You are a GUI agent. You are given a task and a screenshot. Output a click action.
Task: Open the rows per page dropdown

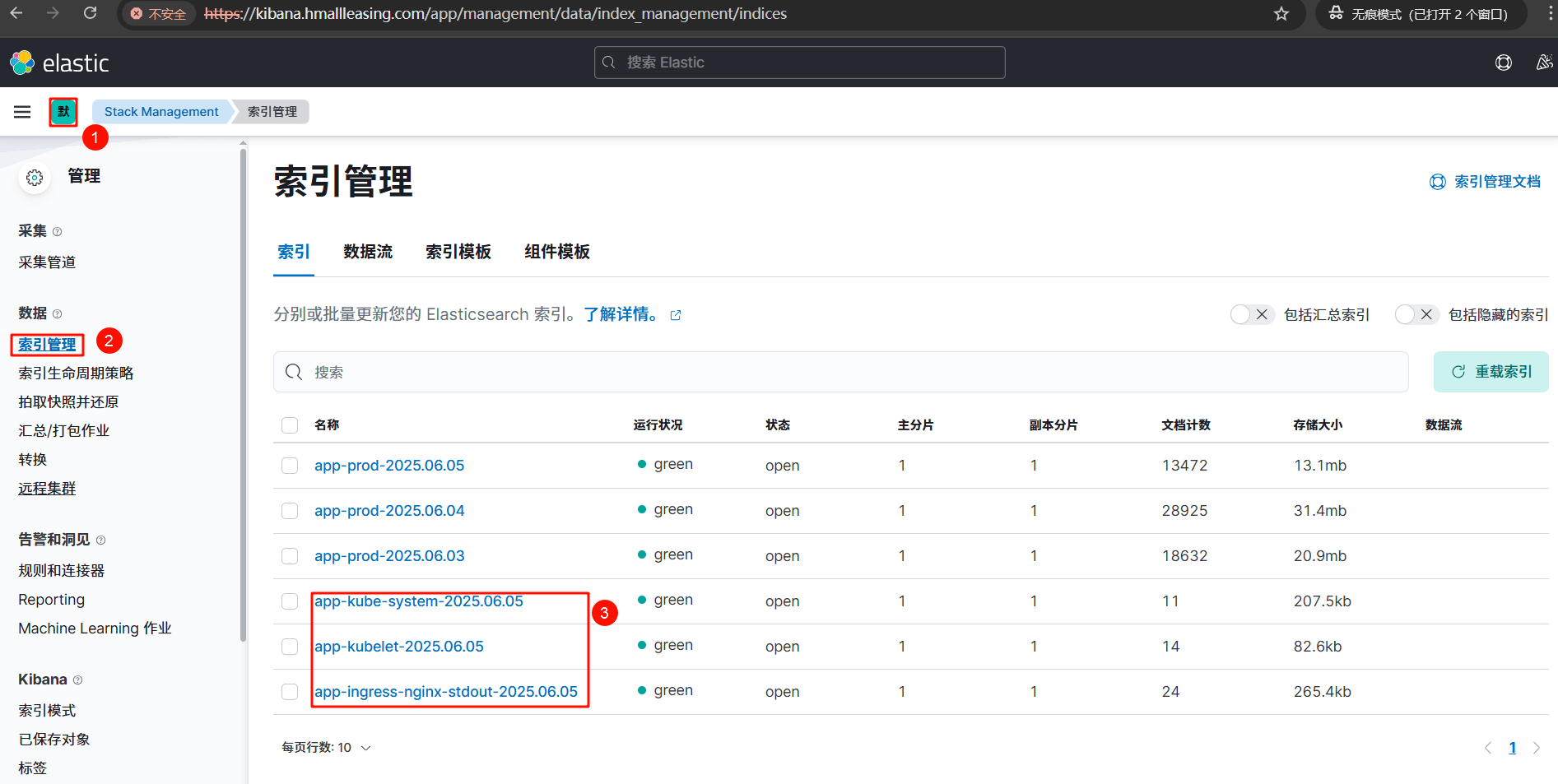coord(326,748)
